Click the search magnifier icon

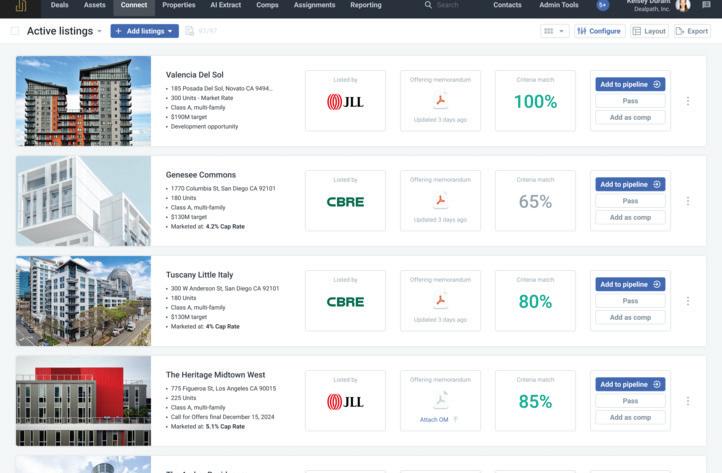(x=428, y=5)
